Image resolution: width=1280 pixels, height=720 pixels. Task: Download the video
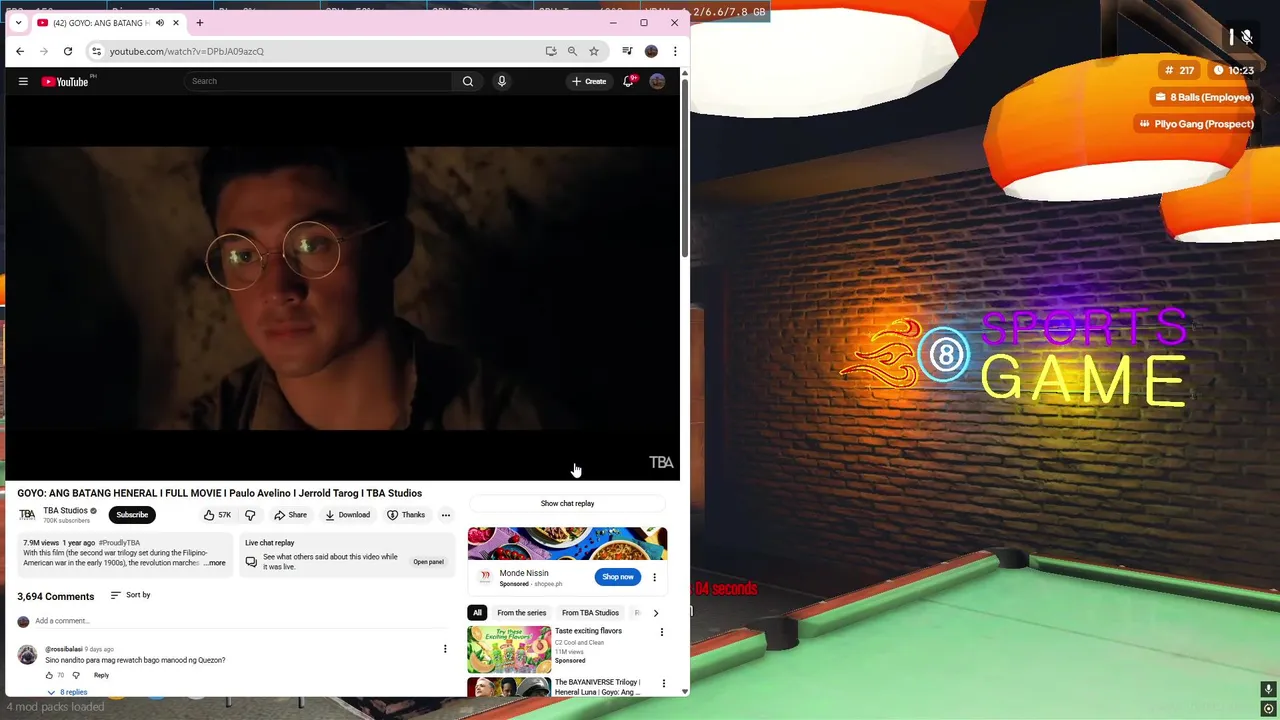[348, 515]
